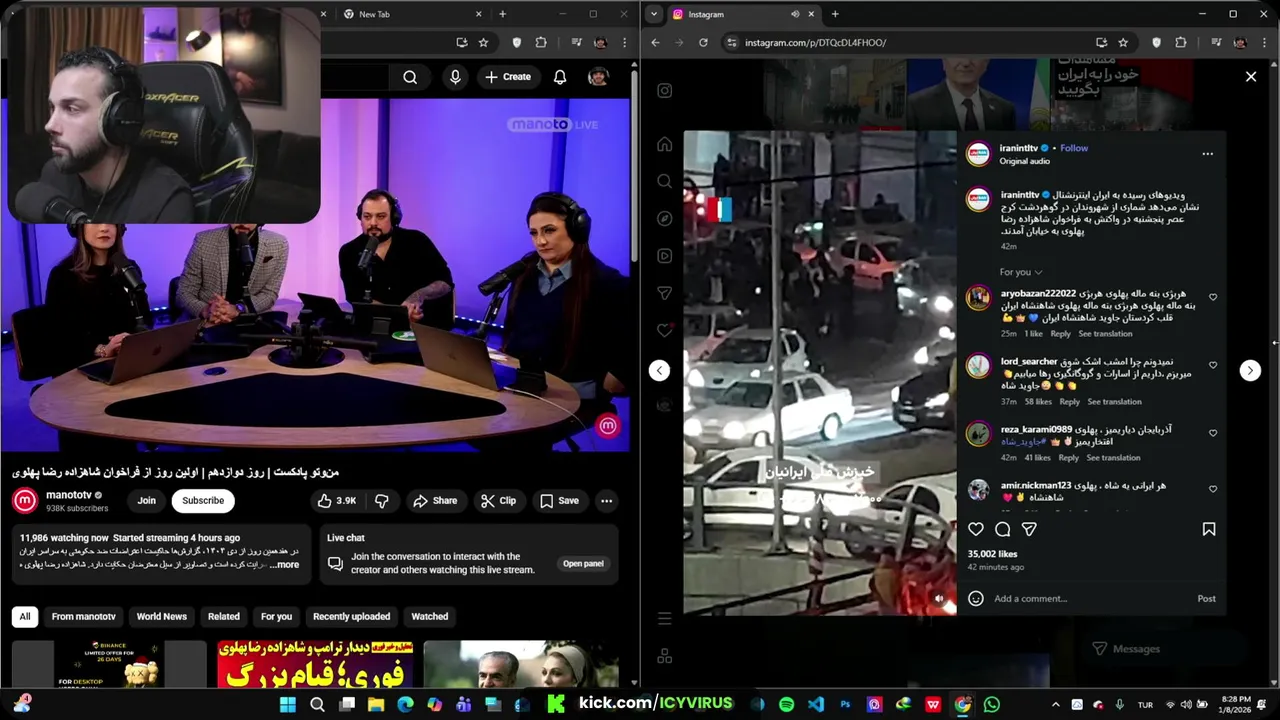Create a Clip of the stream
This screenshot has height=720, width=1280.
point(498,501)
